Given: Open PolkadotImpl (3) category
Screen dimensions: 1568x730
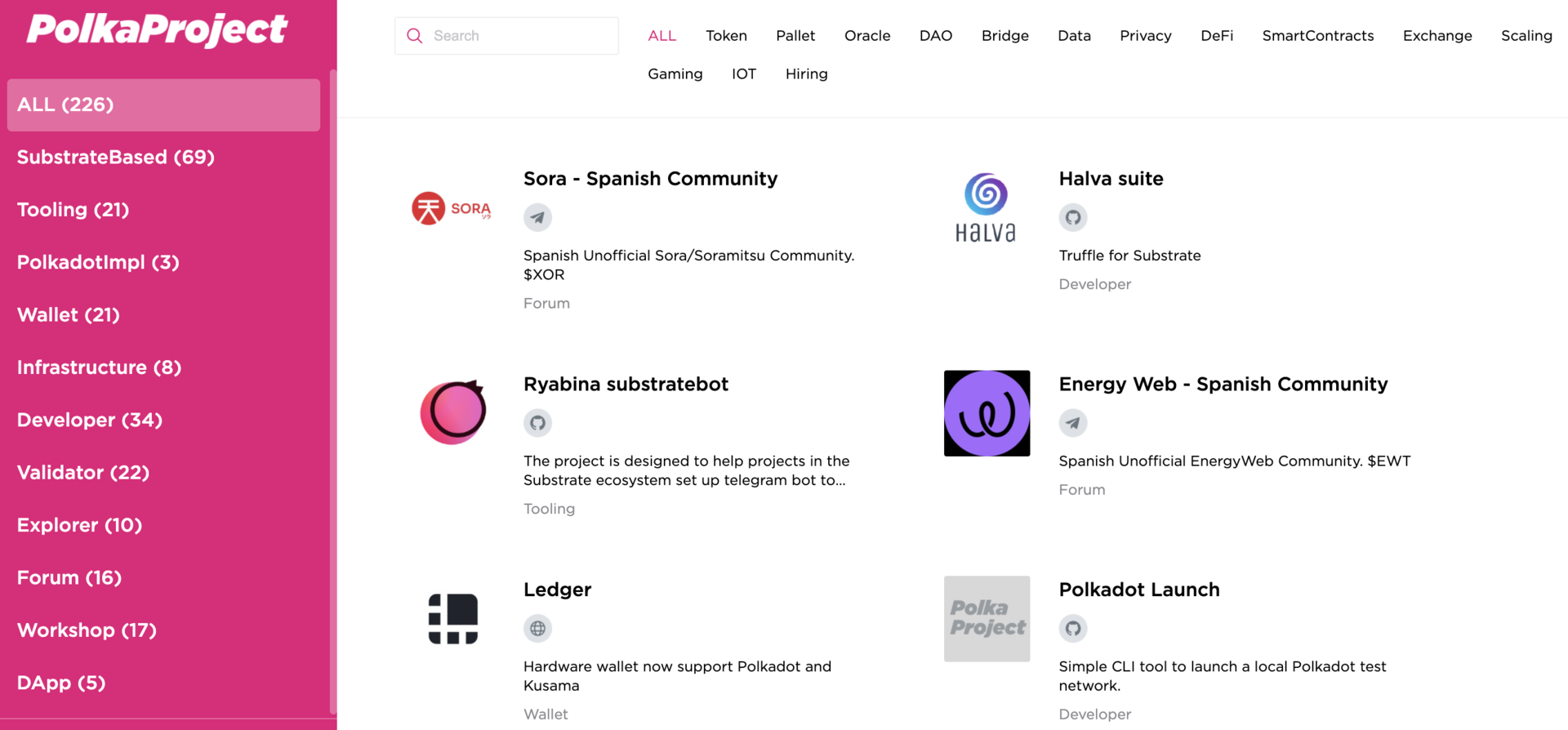Looking at the screenshot, I should [163, 262].
